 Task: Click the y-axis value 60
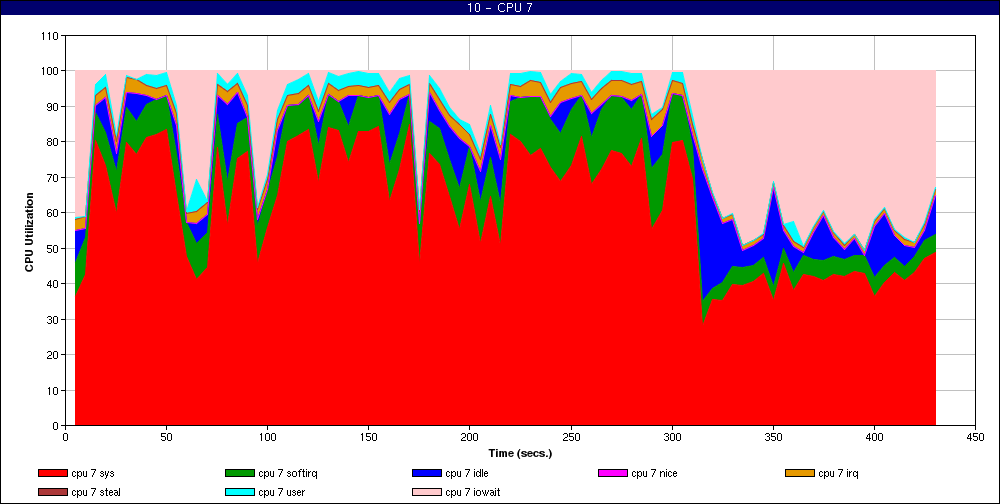[x=54, y=213]
